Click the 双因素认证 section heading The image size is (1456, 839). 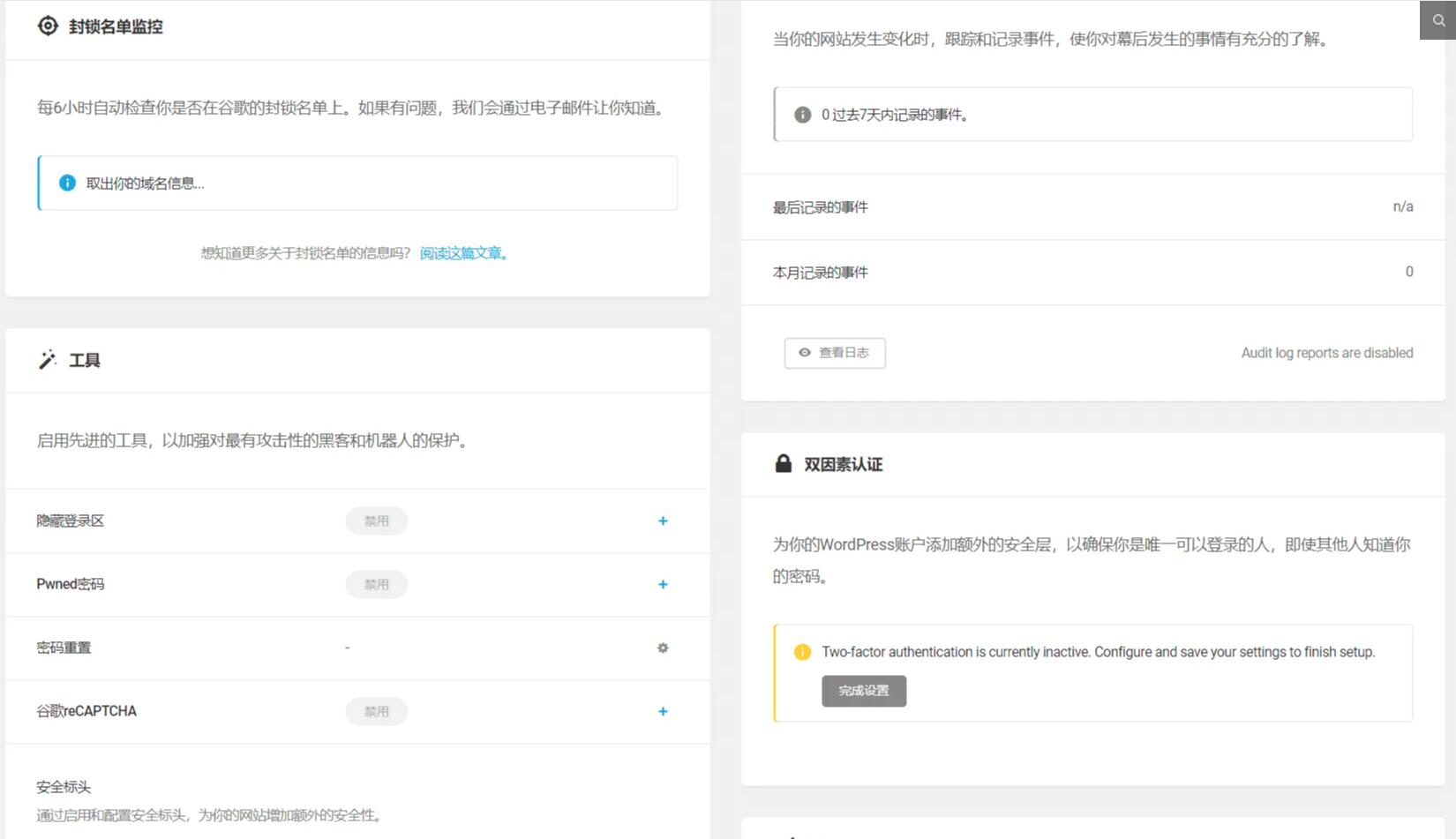point(843,464)
